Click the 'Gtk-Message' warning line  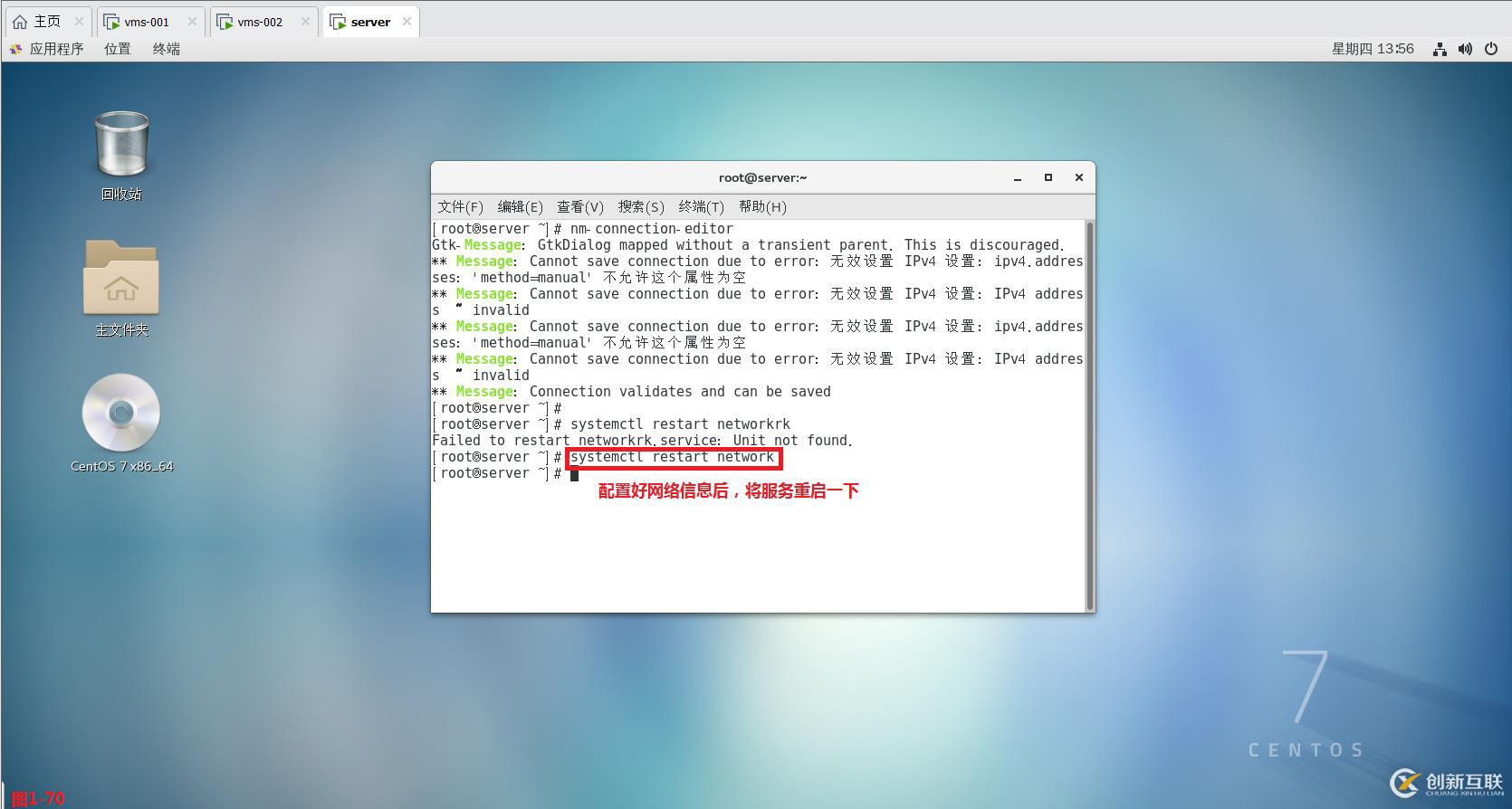click(749, 245)
